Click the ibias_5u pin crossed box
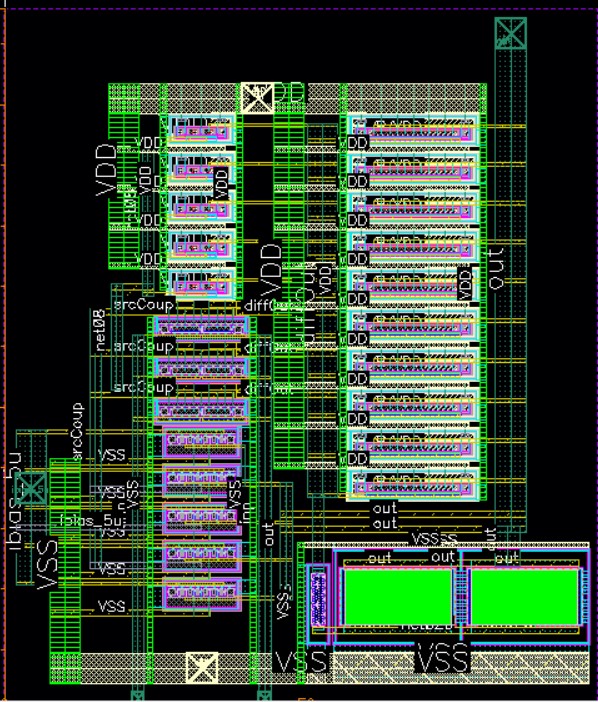Image resolution: width=598 pixels, height=702 pixels. [x=31, y=488]
